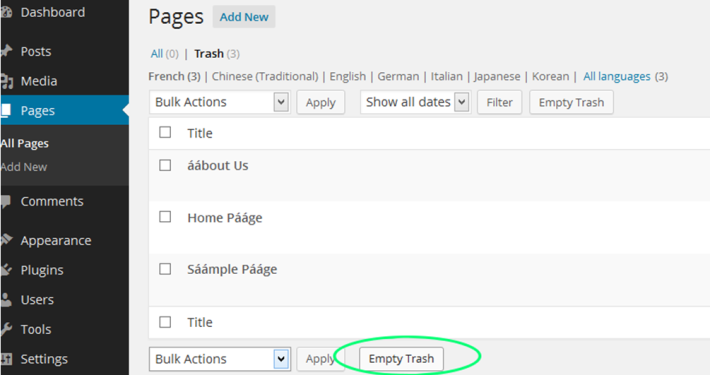Toggle the top Title select-all checkbox
The width and height of the screenshot is (710, 375).
click(x=165, y=132)
